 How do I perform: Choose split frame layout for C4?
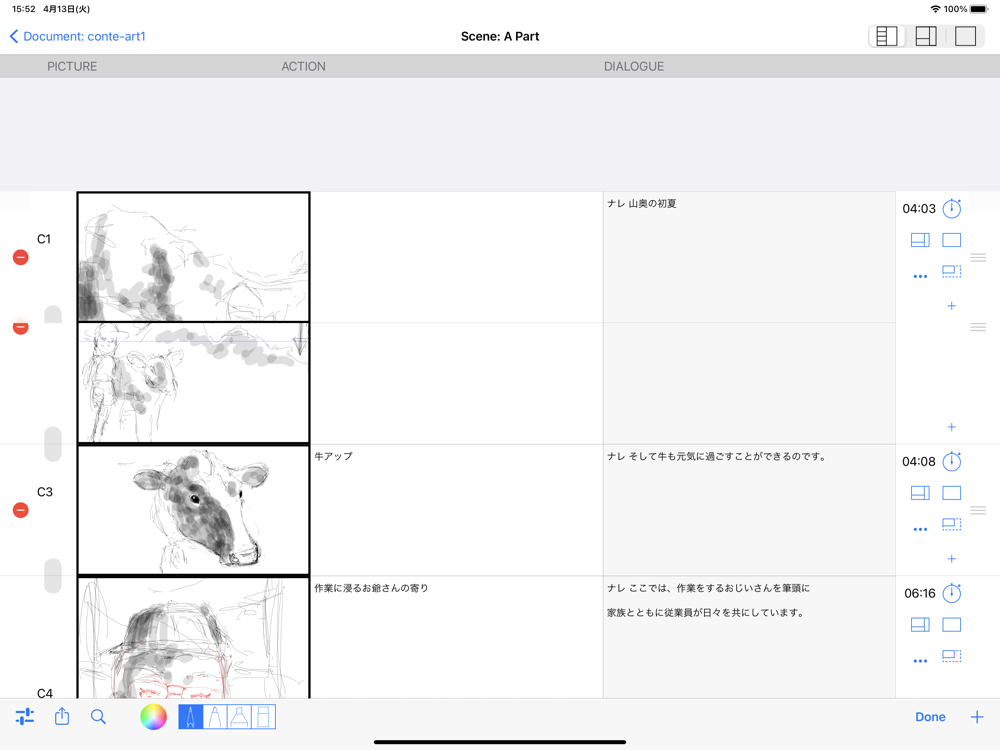coord(920,625)
